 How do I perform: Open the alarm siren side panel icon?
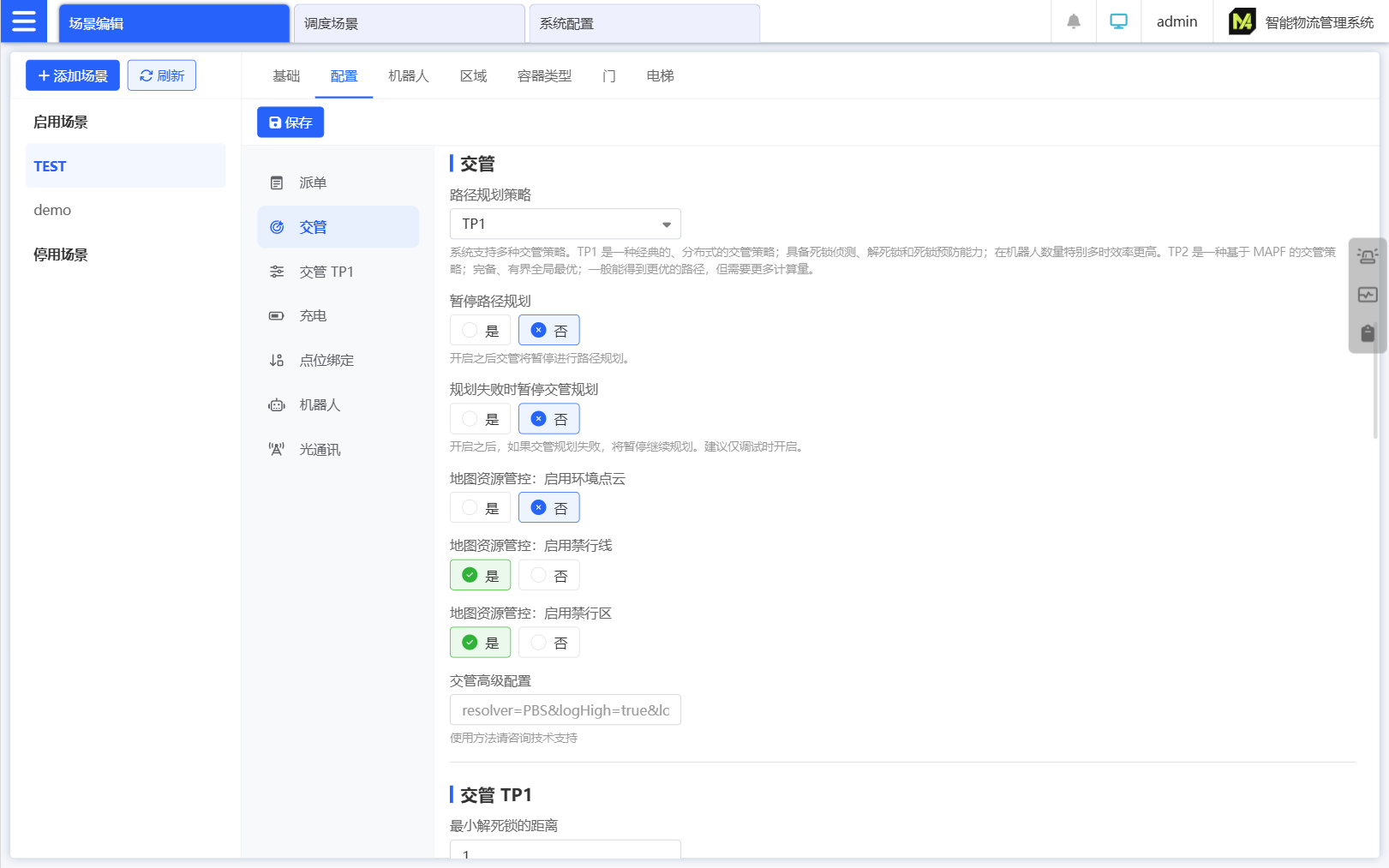pyautogui.click(x=1367, y=256)
